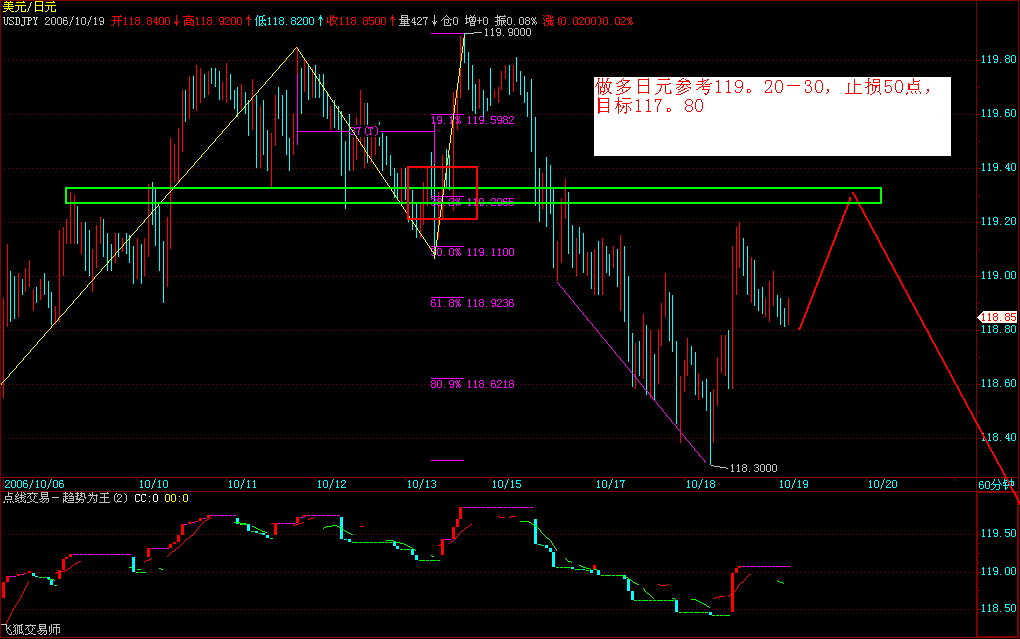Click the 118.3000 low price label
The height and width of the screenshot is (639, 1020).
[753, 468]
